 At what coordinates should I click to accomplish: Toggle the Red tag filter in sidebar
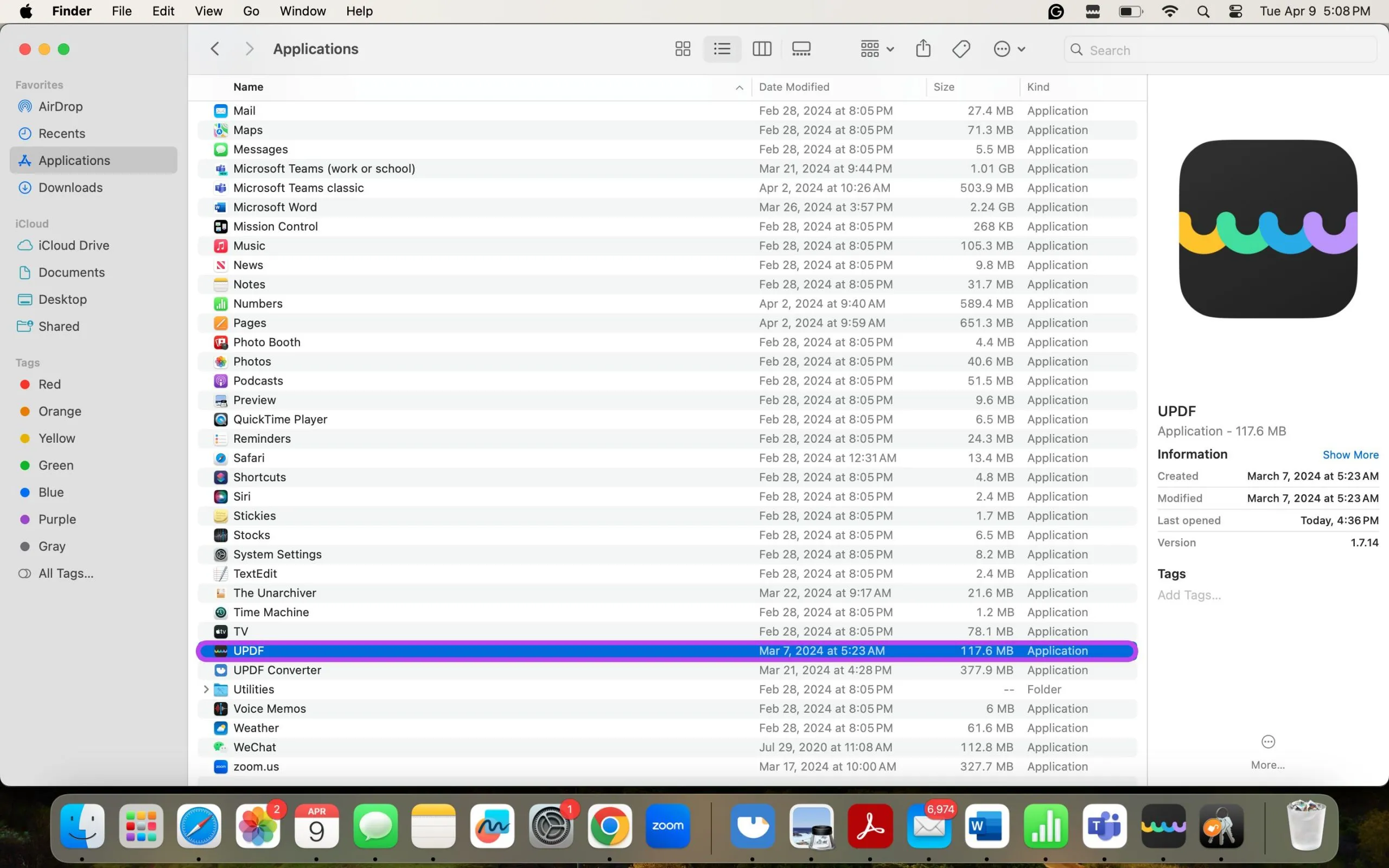[x=49, y=384]
